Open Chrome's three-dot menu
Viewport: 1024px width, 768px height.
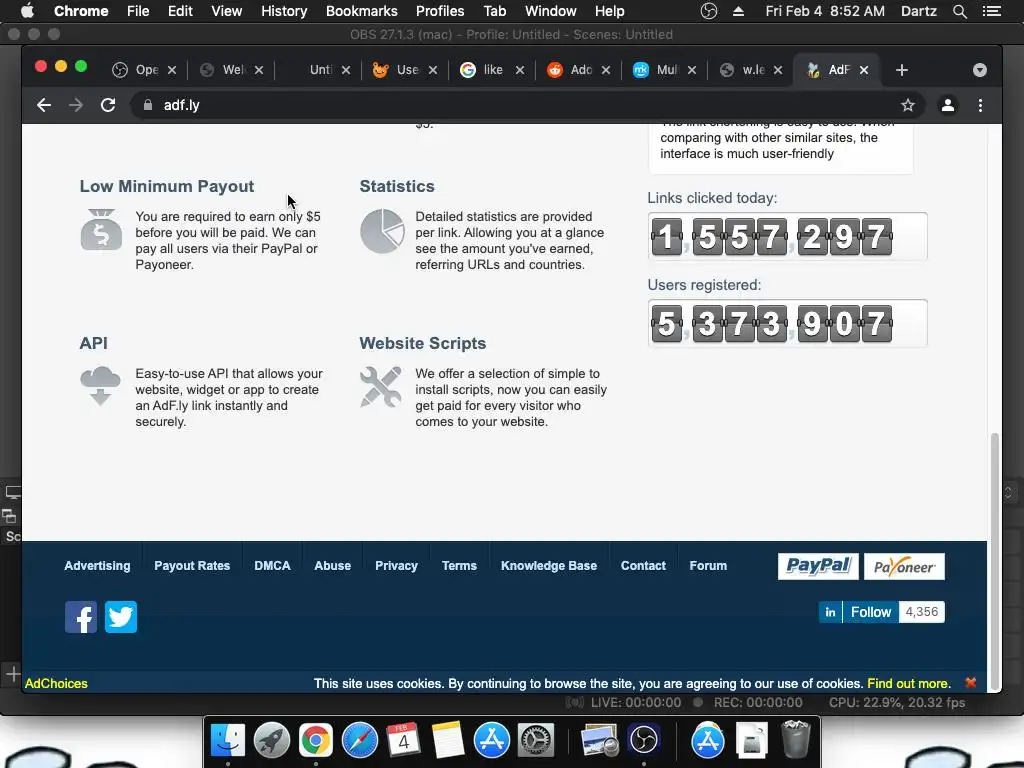[x=980, y=105]
